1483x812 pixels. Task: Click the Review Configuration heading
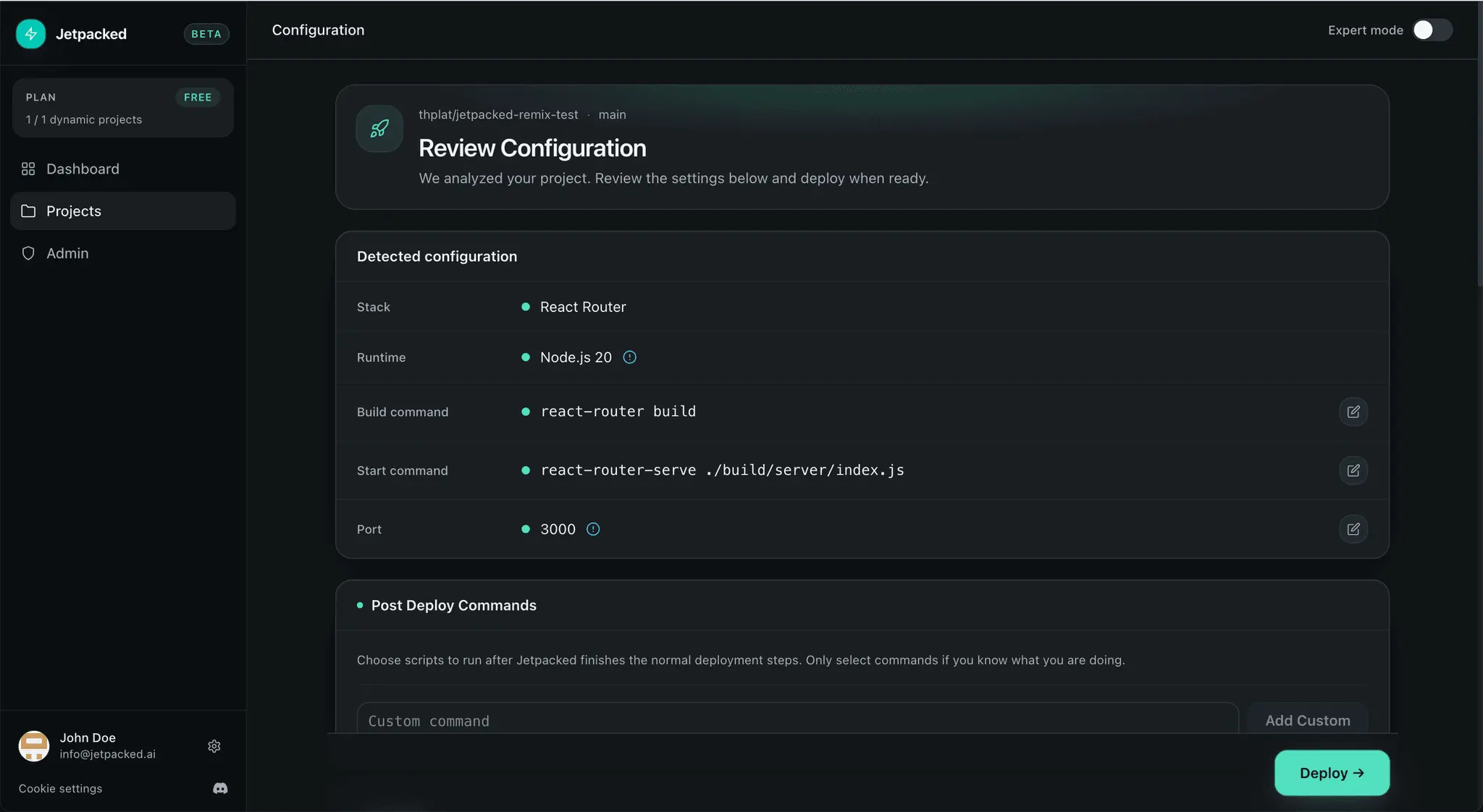[x=532, y=148]
